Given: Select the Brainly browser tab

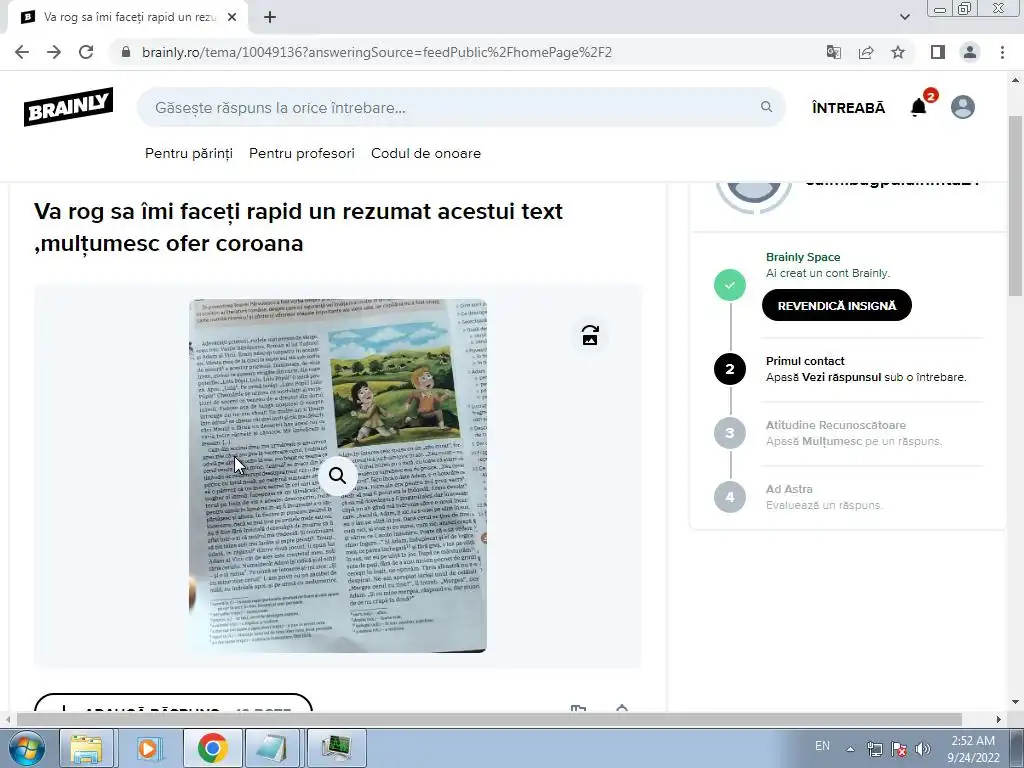Looking at the screenshot, I should click(129, 17).
